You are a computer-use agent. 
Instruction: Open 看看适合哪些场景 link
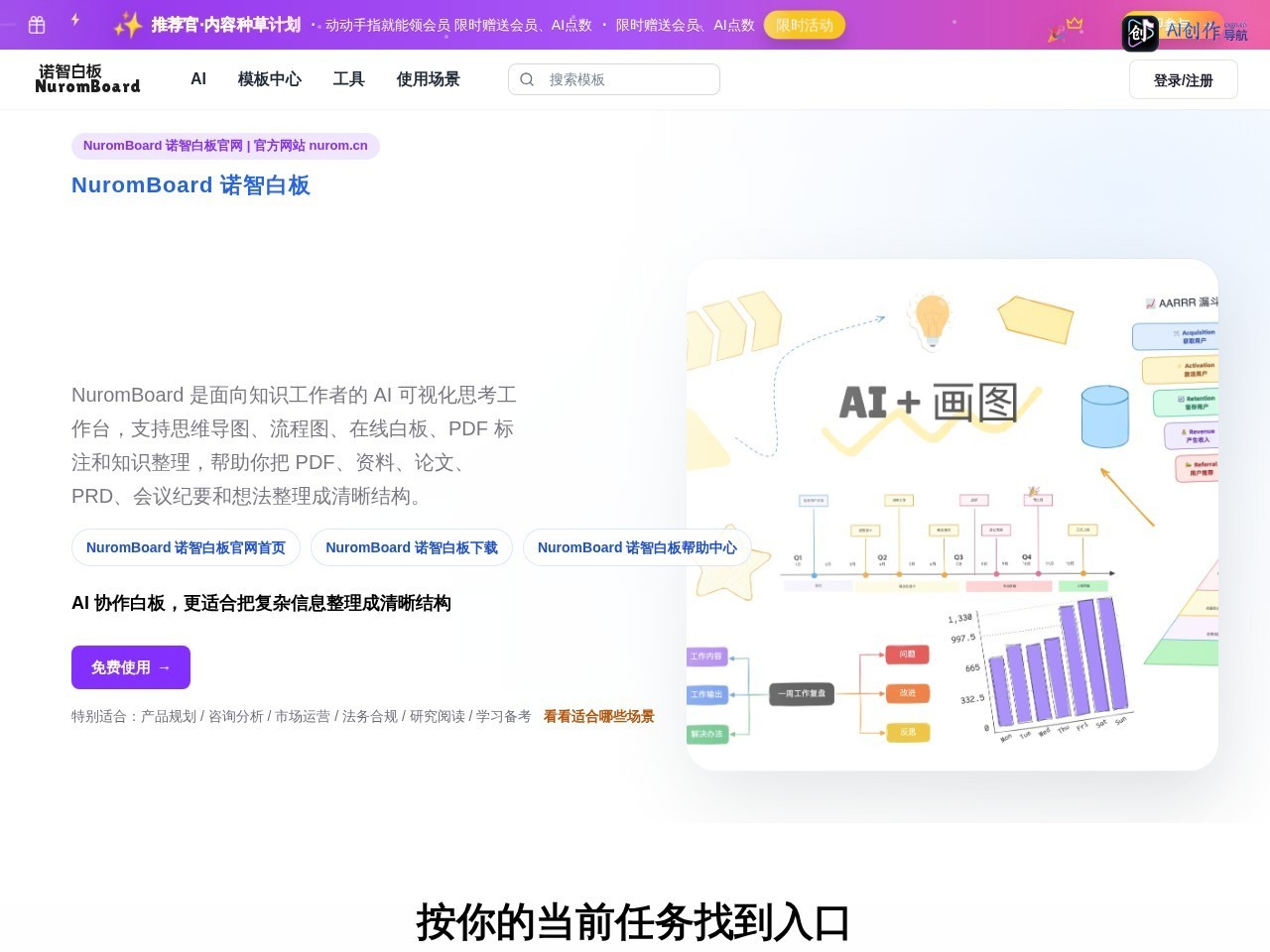point(599,716)
